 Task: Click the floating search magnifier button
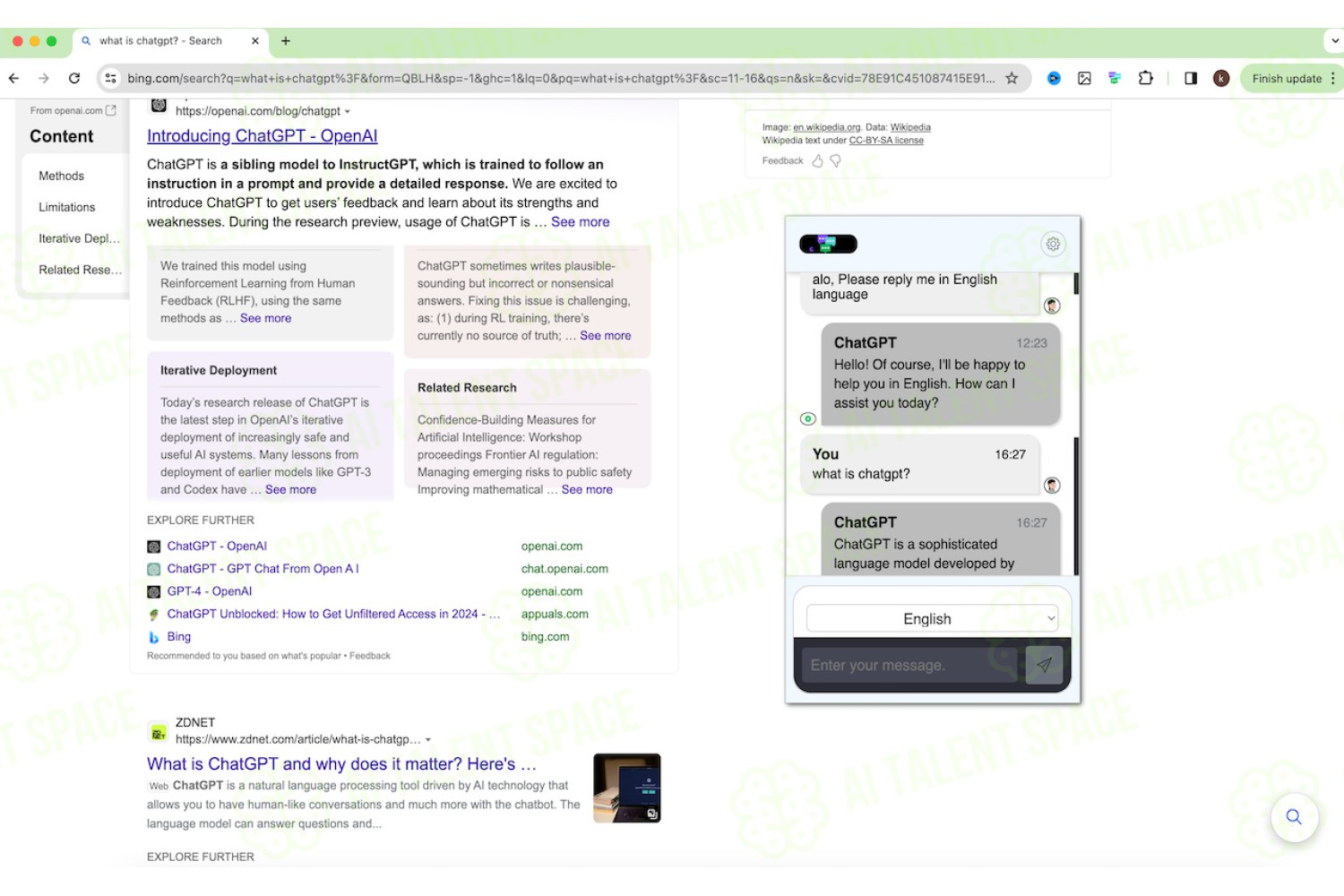1294,816
